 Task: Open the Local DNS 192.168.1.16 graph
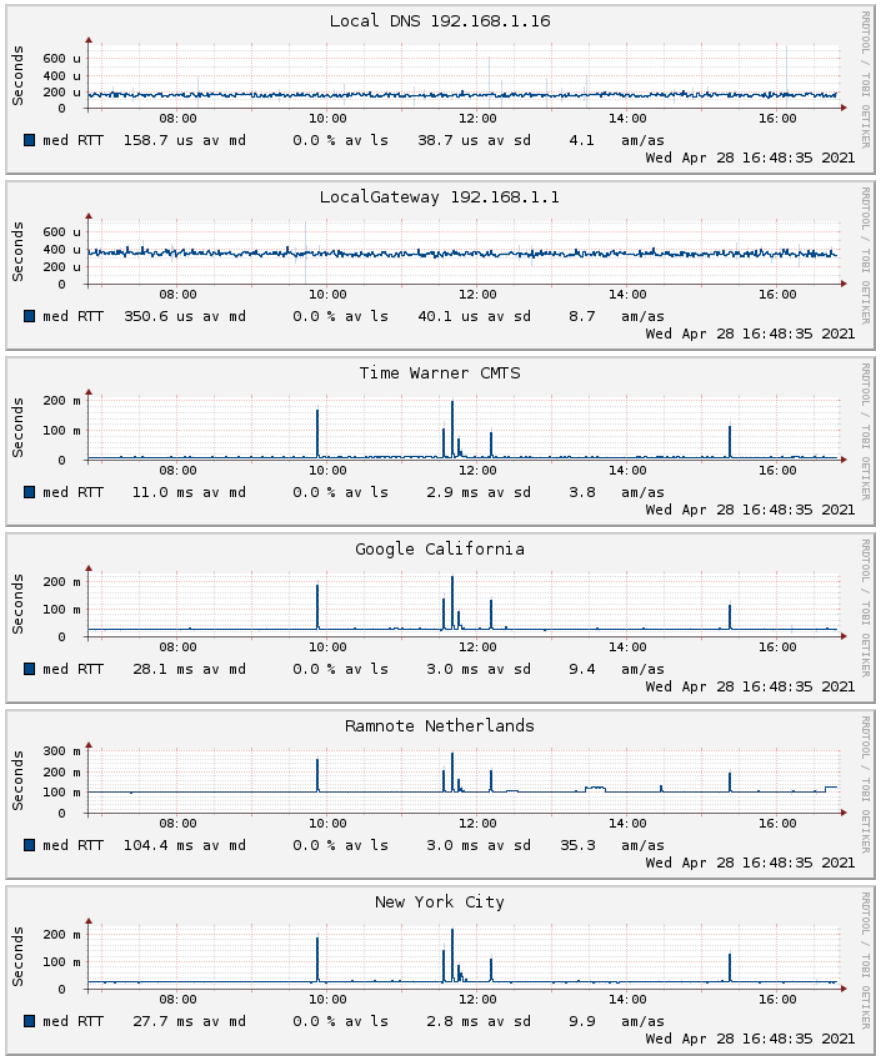click(x=440, y=86)
